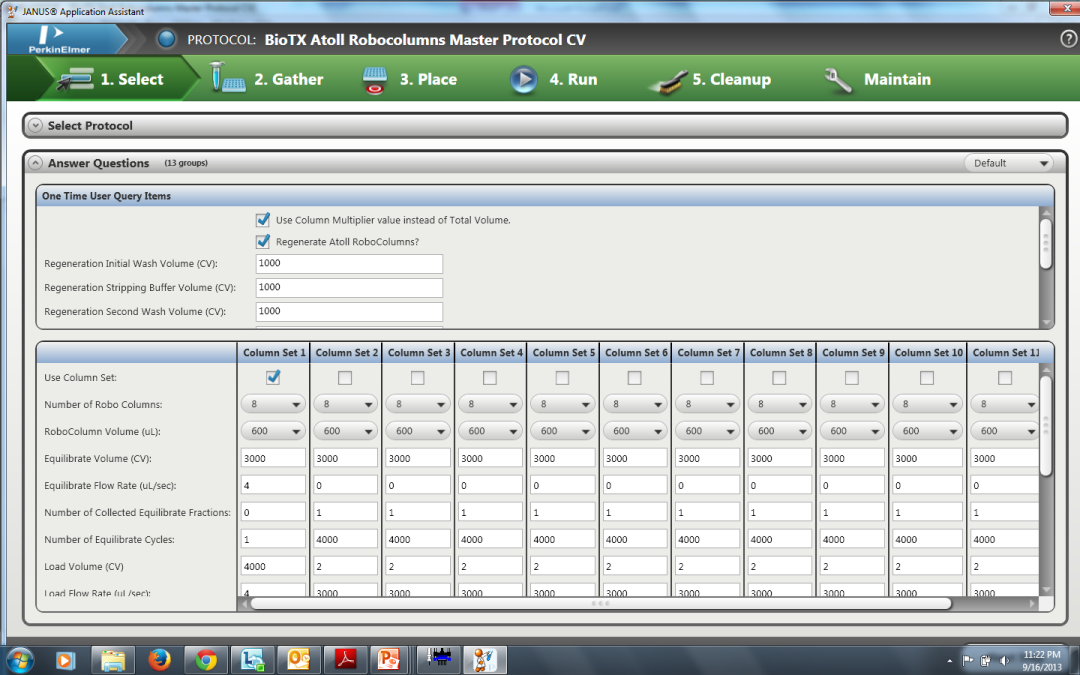The width and height of the screenshot is (1080, 675).
Task: Click the Maintain wrench icon
Action: point(838,80)
